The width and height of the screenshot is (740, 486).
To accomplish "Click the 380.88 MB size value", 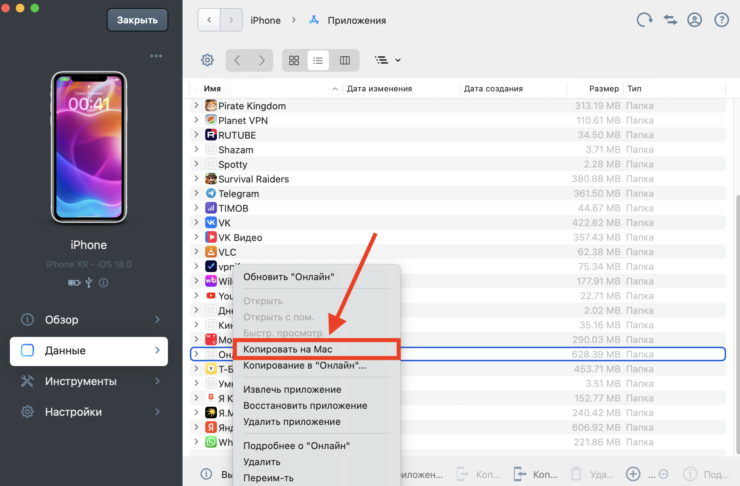I will click(x=596, y=179).
